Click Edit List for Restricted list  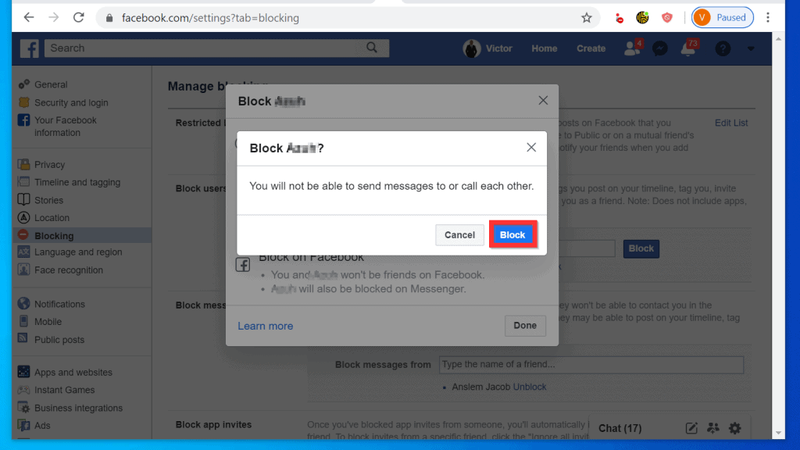(x=731, y=123)
